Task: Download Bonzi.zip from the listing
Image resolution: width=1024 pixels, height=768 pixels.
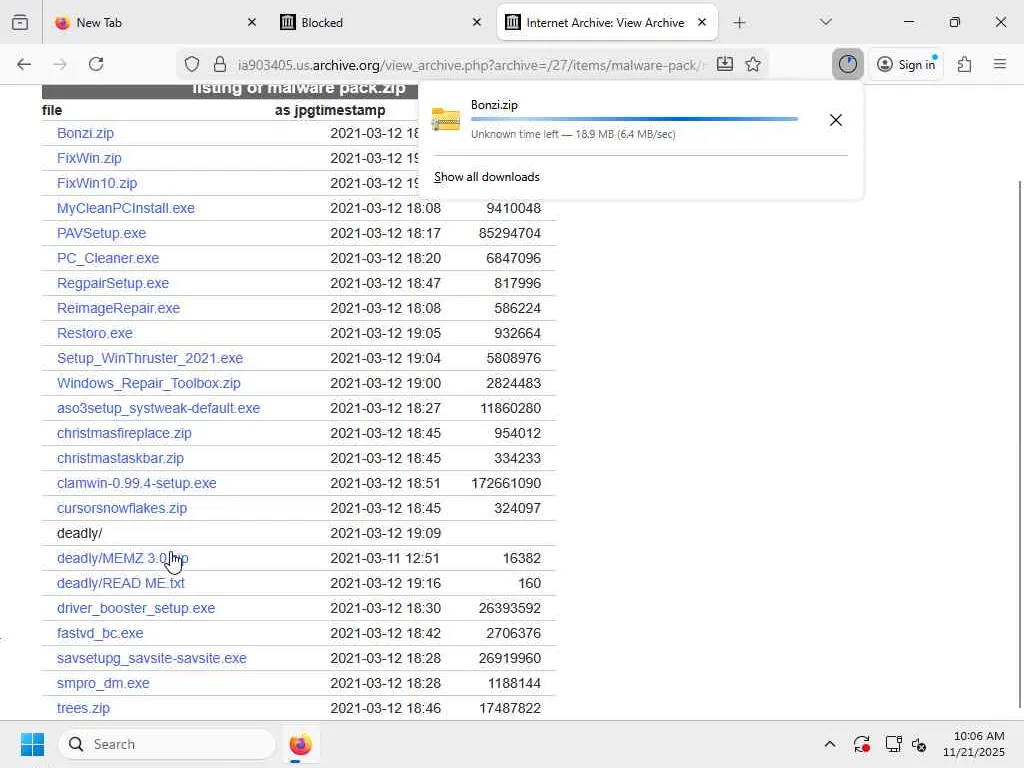Action: (86, 133)
